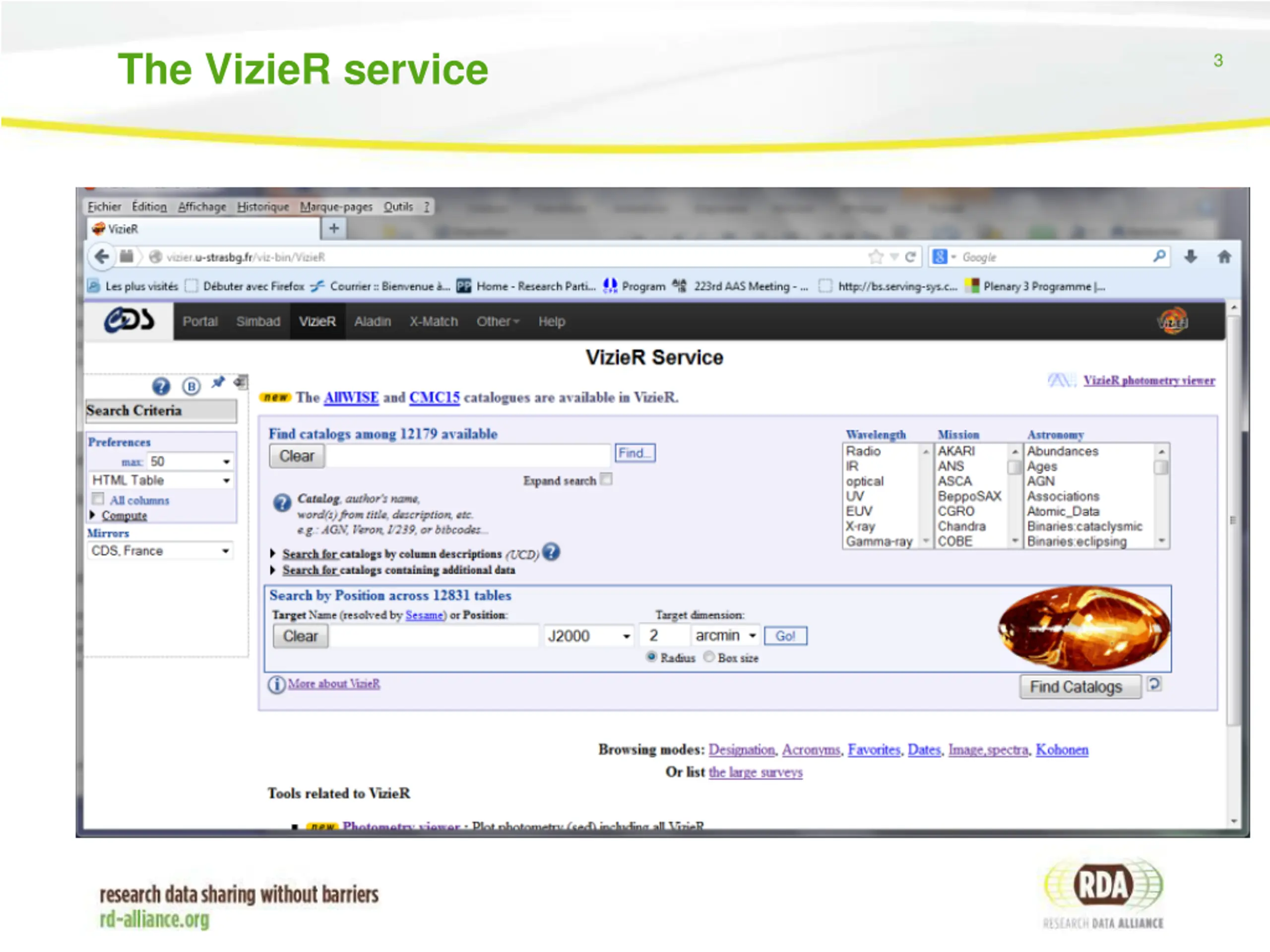1270x952 pixels.
Task: Open Home - Research Parti... bookmark
Action: pos(526,286)
